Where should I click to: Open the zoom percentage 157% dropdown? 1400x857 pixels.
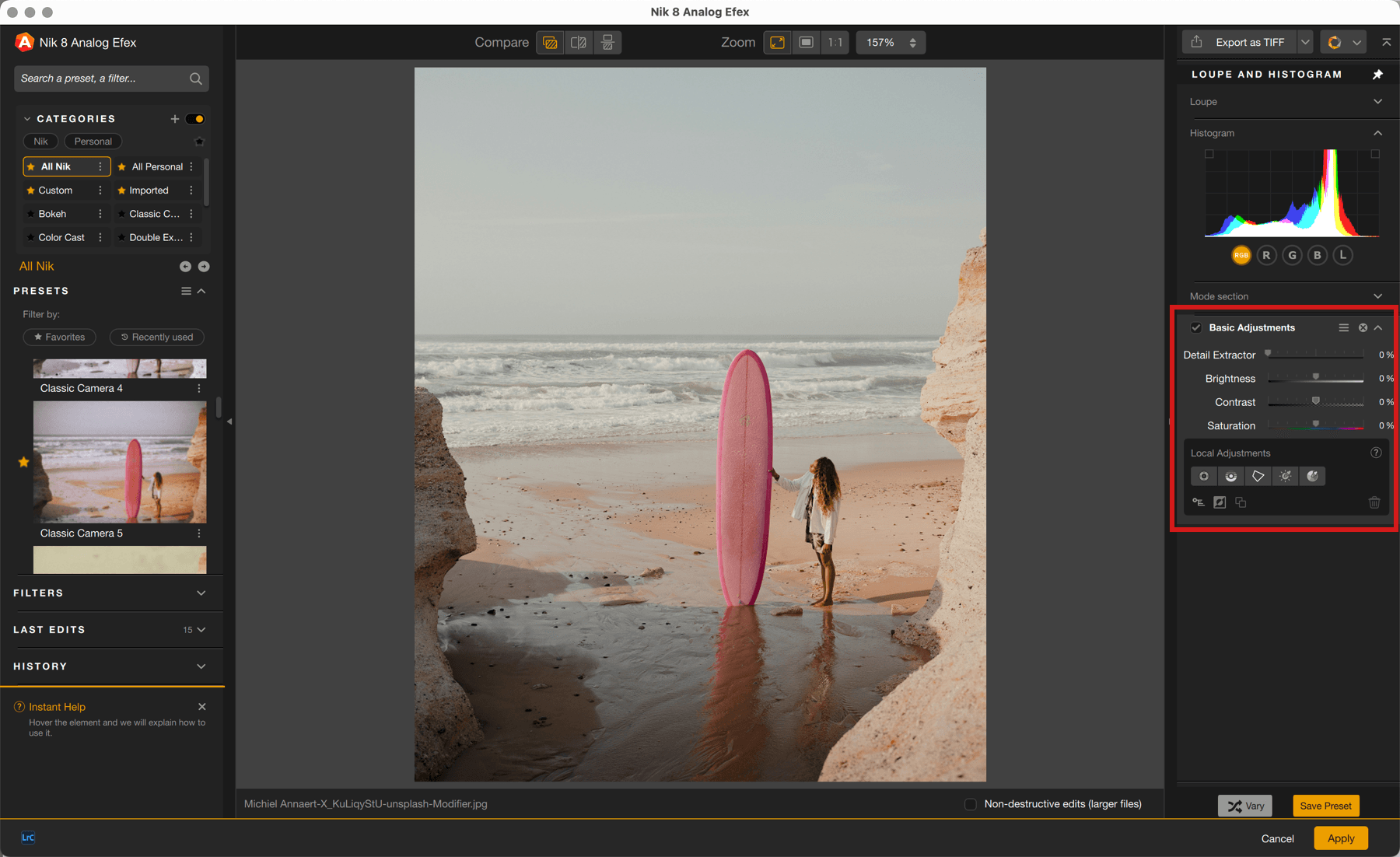[x=891, y=43]
